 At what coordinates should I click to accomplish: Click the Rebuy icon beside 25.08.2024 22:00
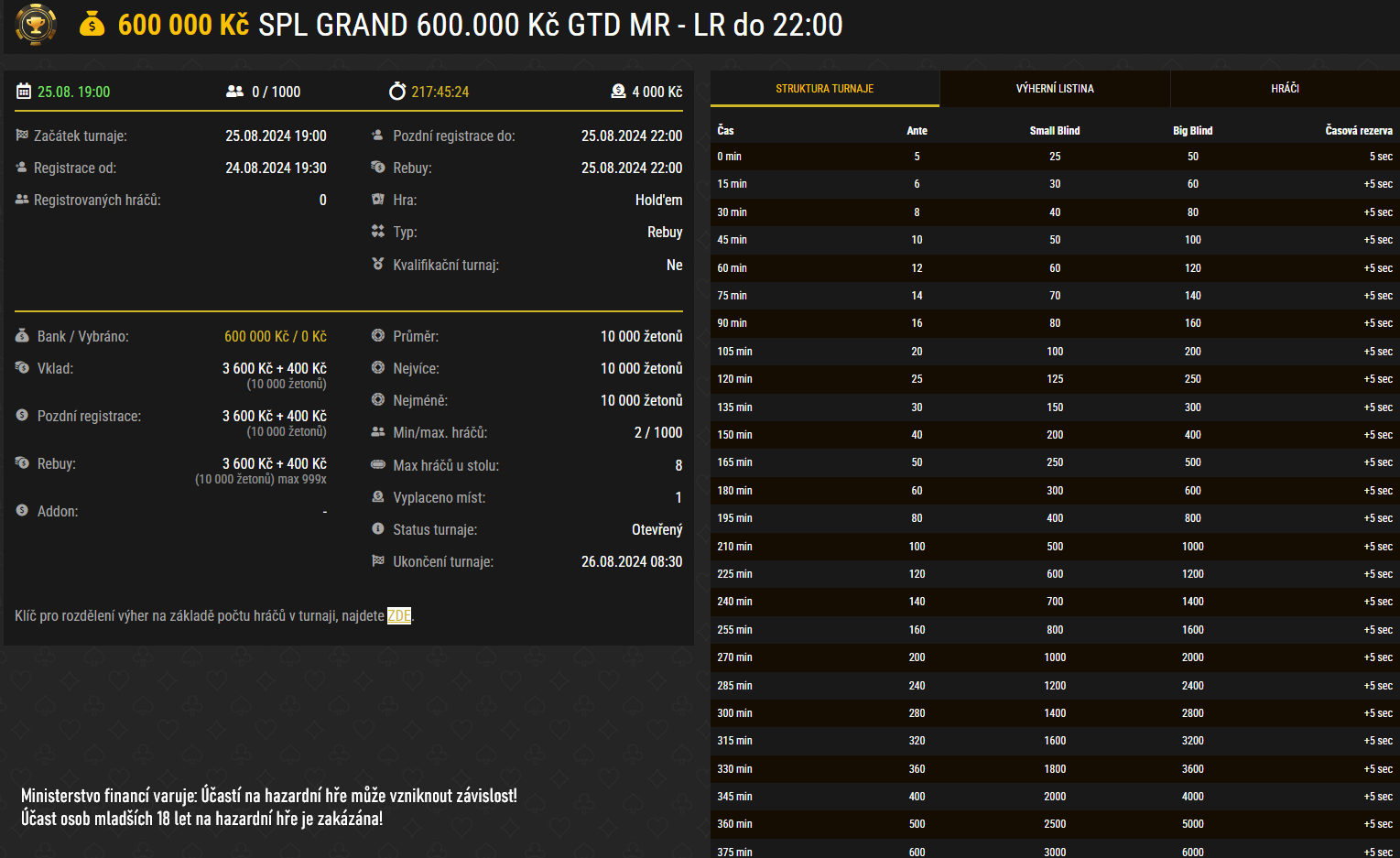pos(377,168)
